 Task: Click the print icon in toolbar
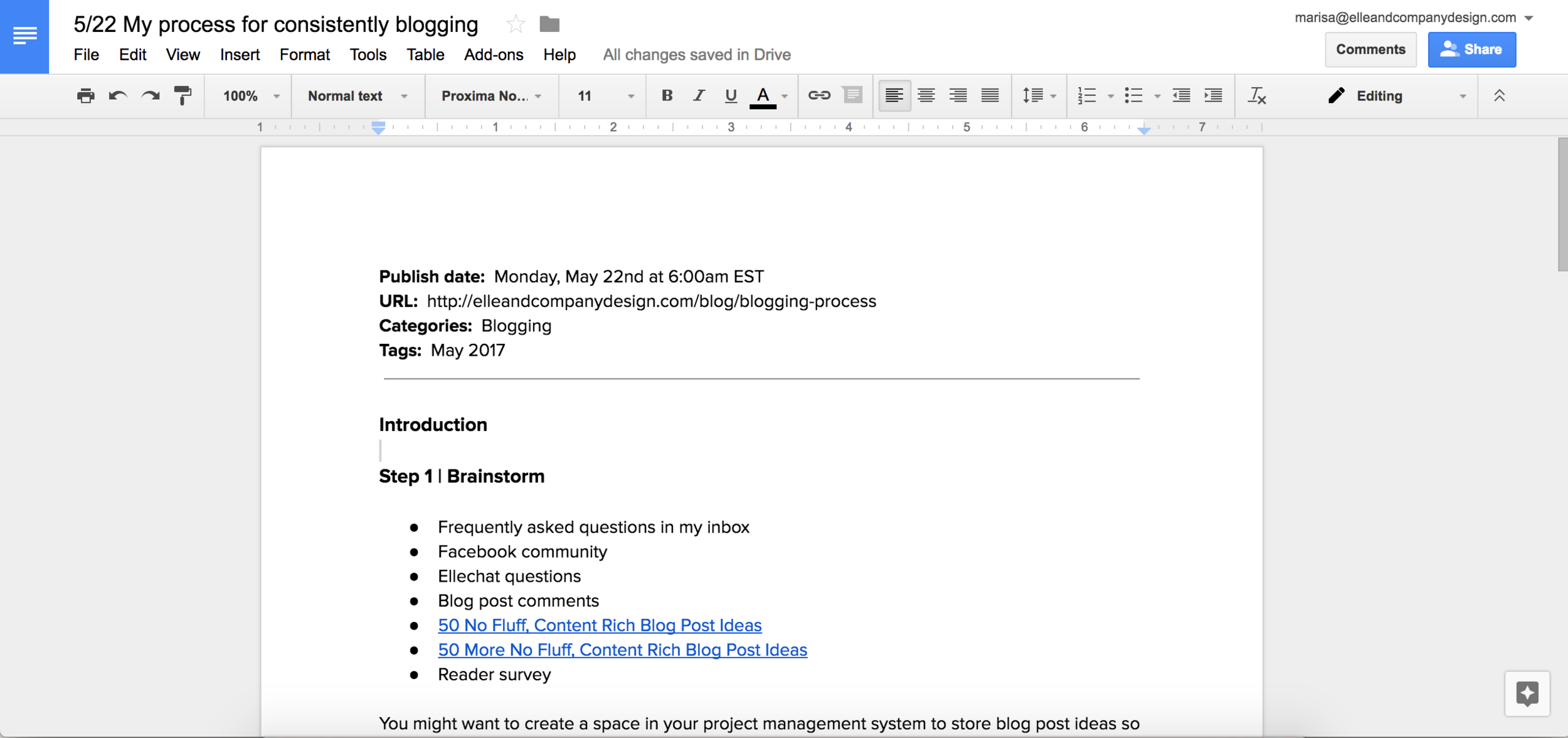pyautogui.click(x=85, y=96)
